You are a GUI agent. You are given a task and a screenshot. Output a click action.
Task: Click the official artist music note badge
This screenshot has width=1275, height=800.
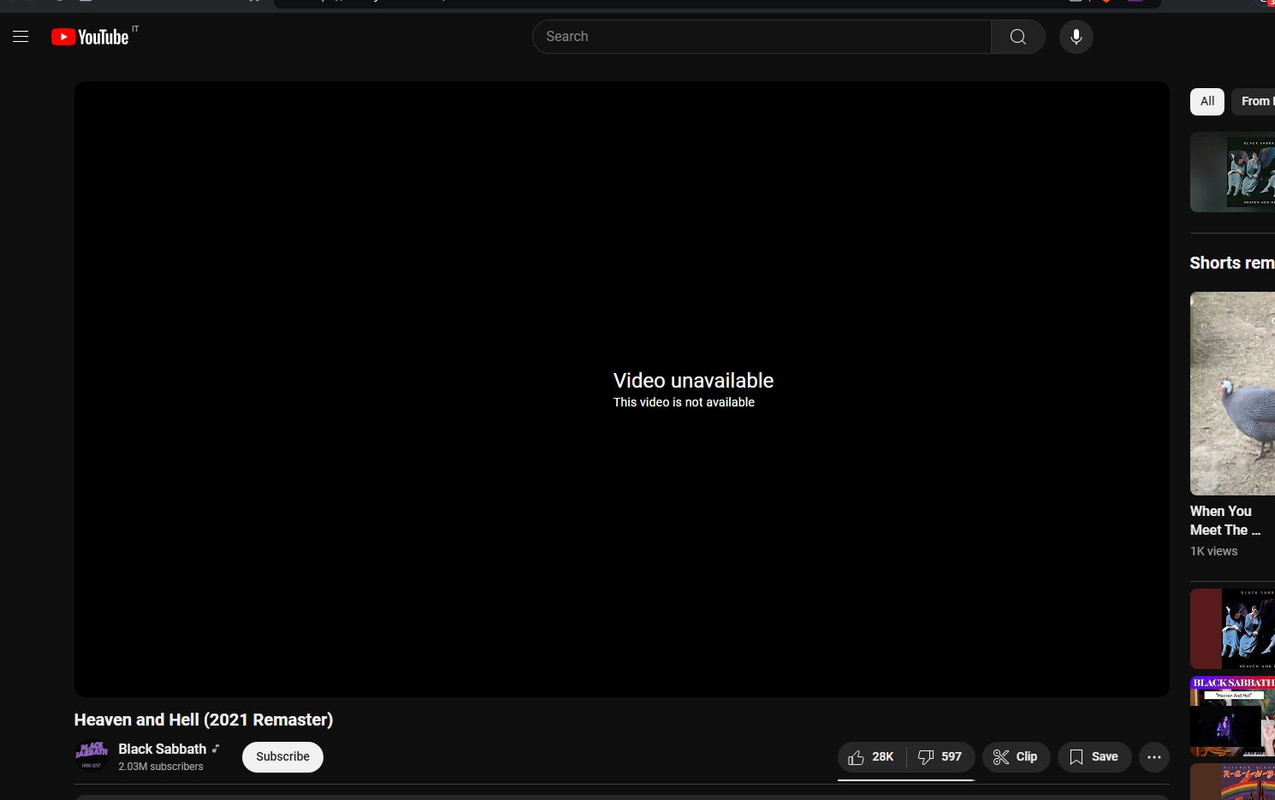click(215, 749)
